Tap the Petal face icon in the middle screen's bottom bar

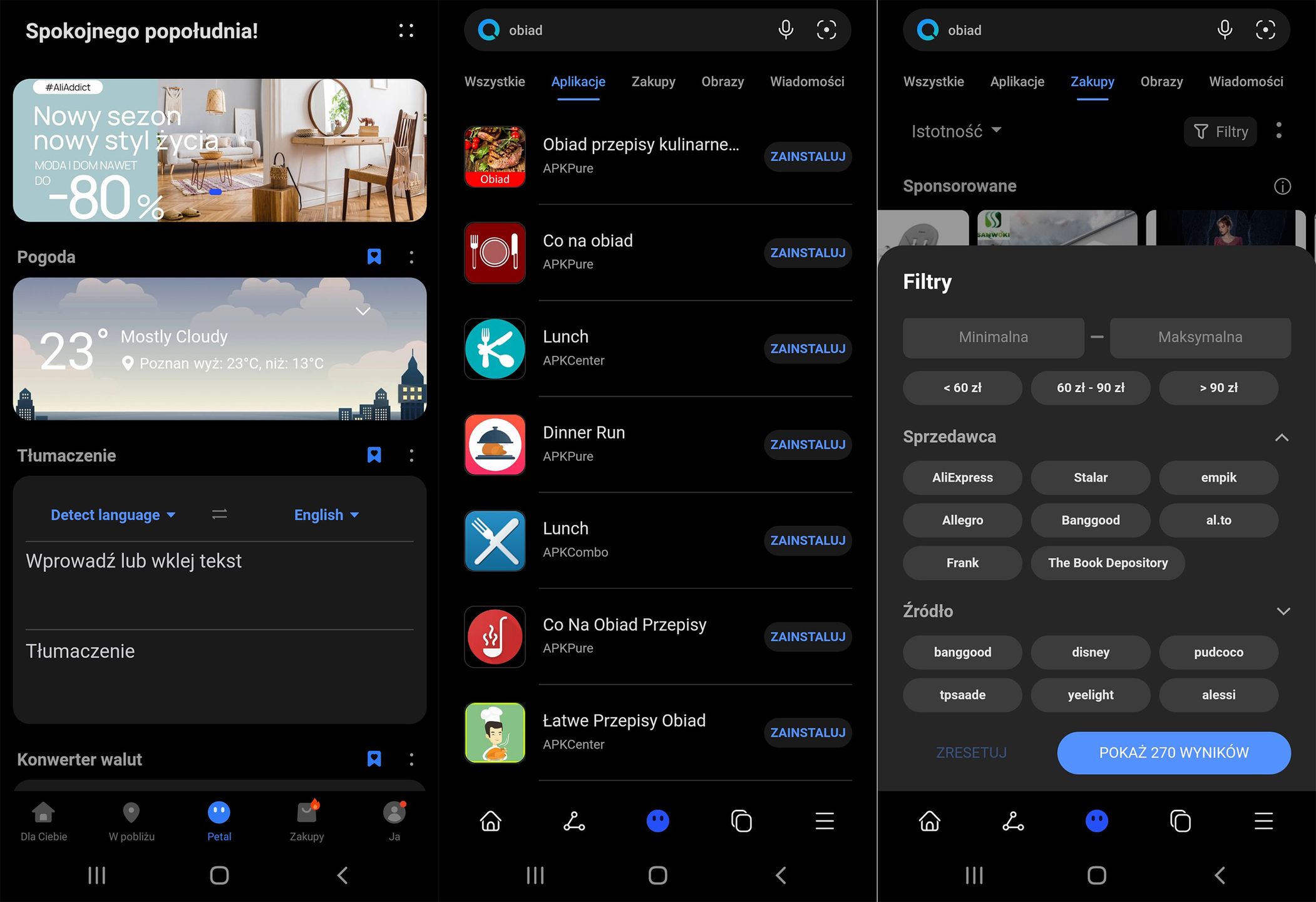pos(658,821)
